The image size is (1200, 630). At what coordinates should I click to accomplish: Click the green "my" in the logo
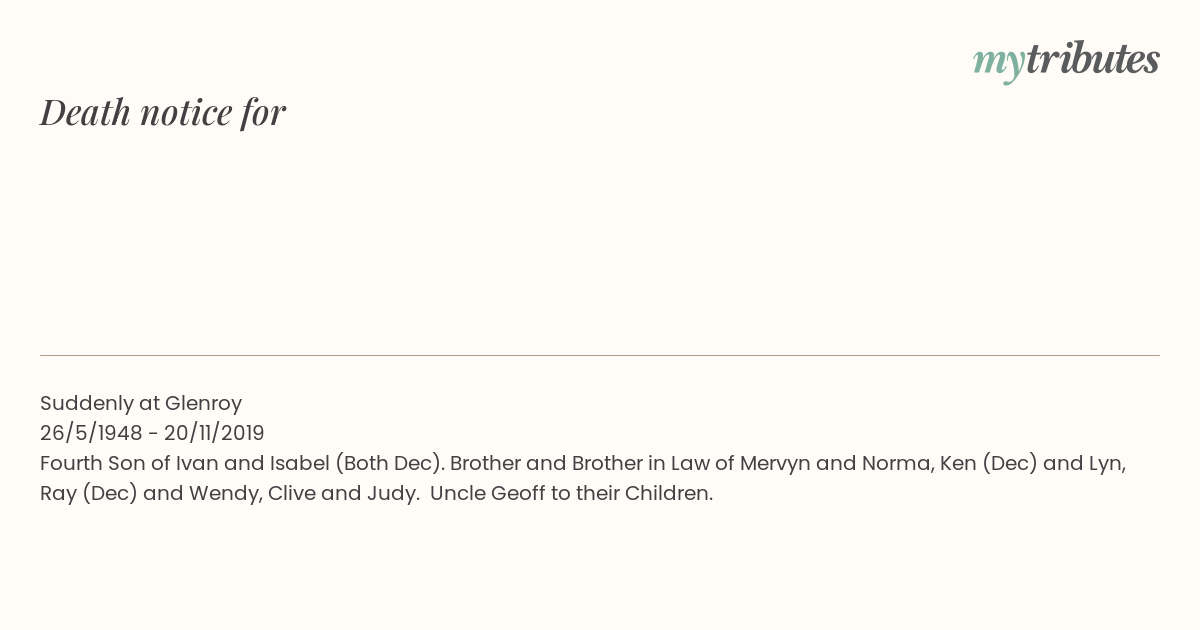pos(998,62)
